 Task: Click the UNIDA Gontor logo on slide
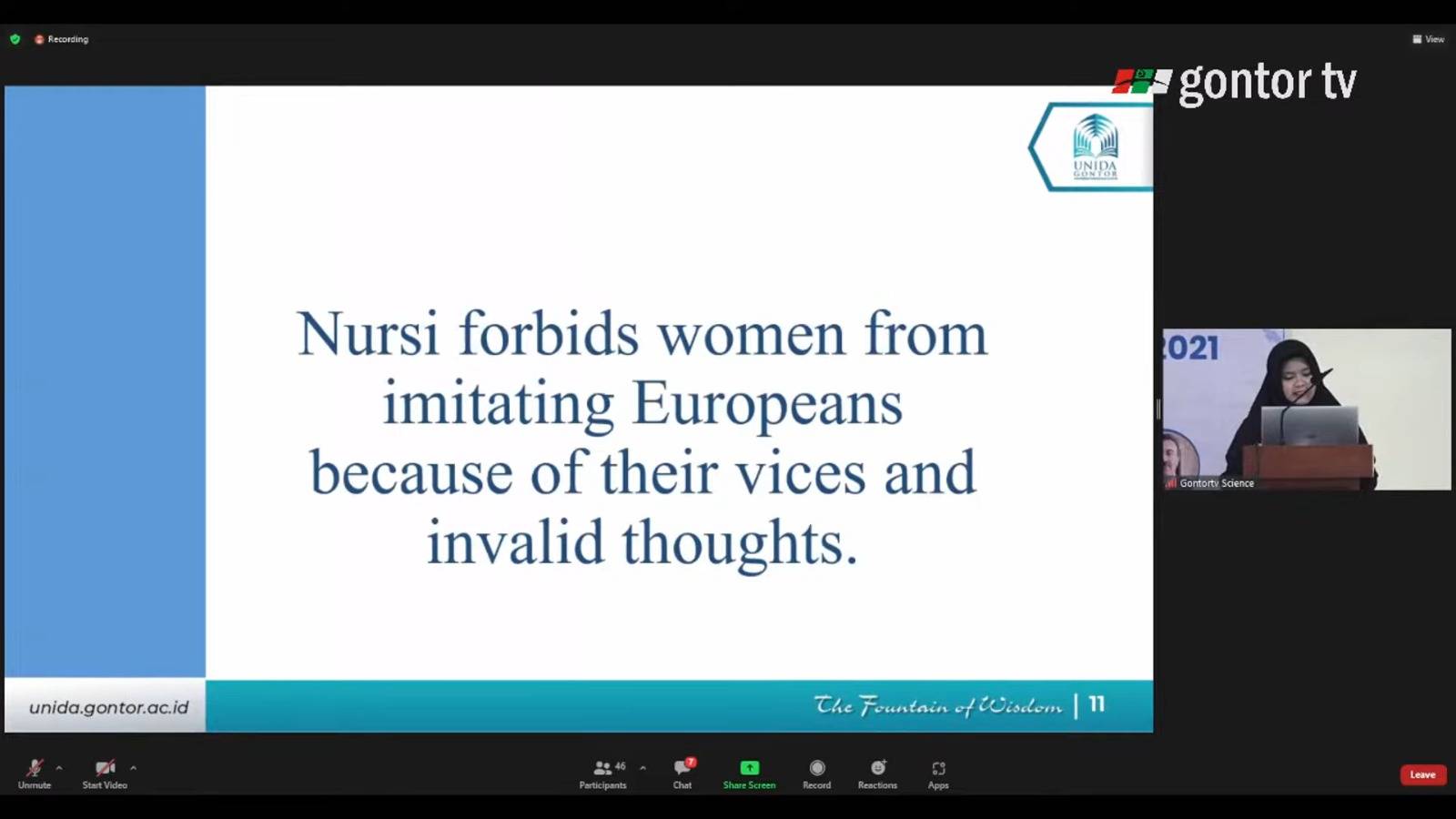1095,147
